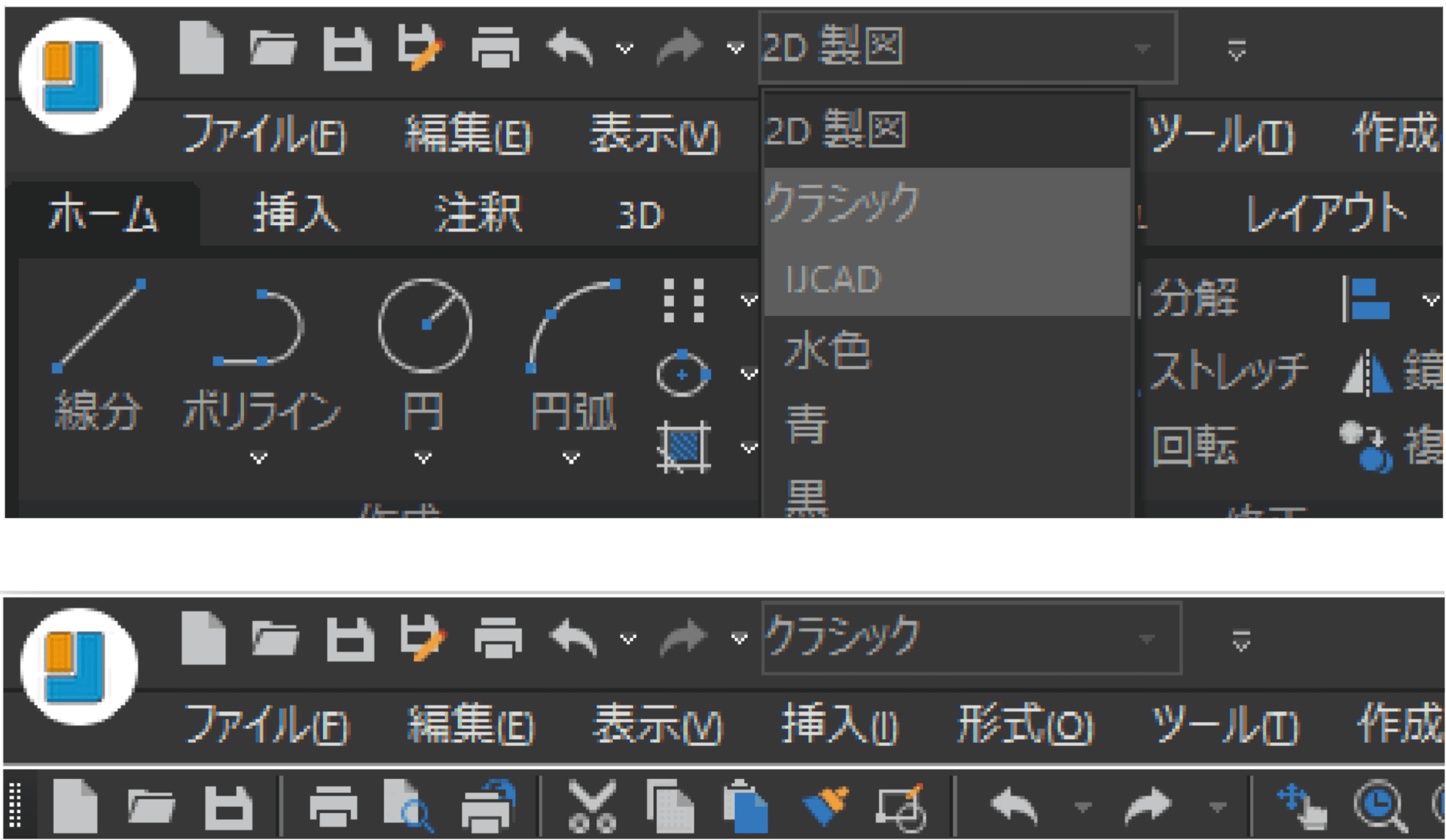This screenshot has width=1446, height=840.
Task: Select the 円弧 arc tool
Action: click(x=572, y=354)
